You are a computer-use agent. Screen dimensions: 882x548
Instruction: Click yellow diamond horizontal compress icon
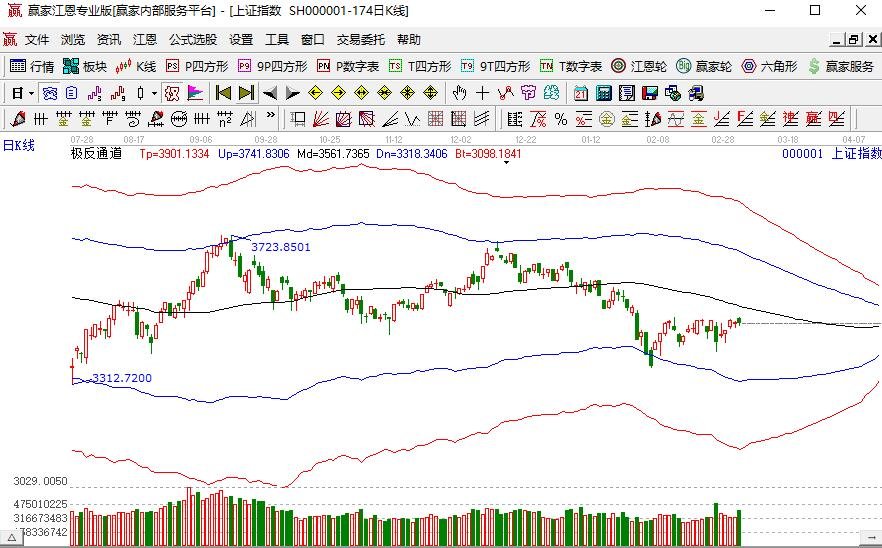click(x=385, y=93)
